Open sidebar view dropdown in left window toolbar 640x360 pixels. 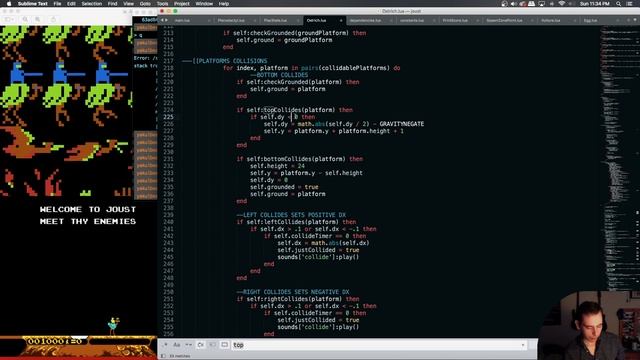click(x=9, y=19)
